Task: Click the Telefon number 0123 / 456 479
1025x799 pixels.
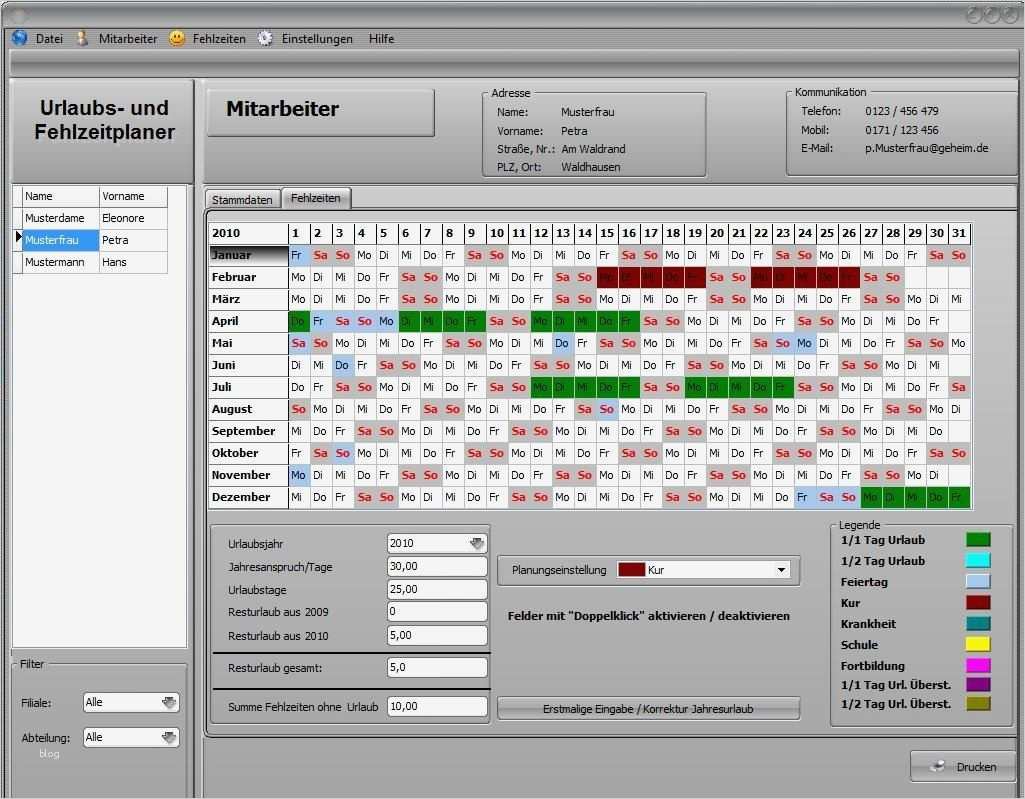Action: tap(901, 111)
